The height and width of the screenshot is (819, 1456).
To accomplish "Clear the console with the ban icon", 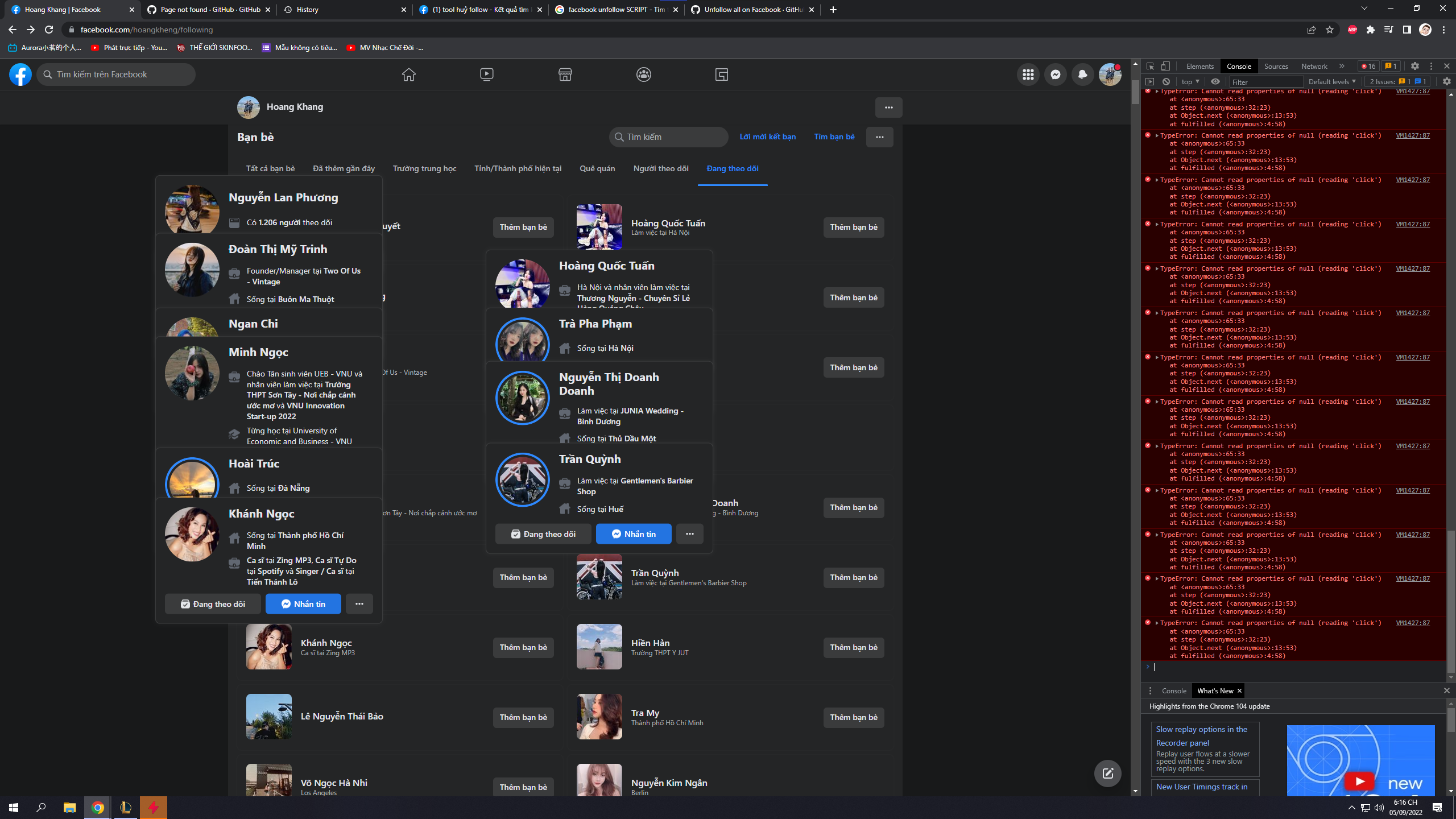I will point(1166,81).
